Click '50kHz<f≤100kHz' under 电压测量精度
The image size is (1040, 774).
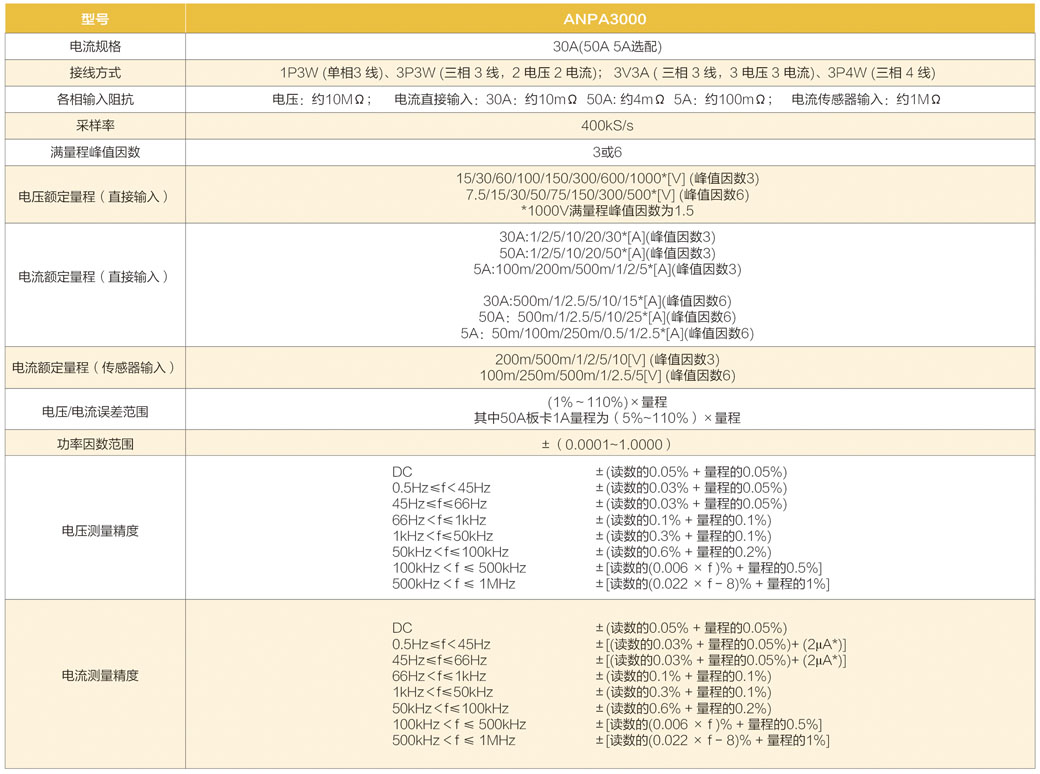click(450, 552)
